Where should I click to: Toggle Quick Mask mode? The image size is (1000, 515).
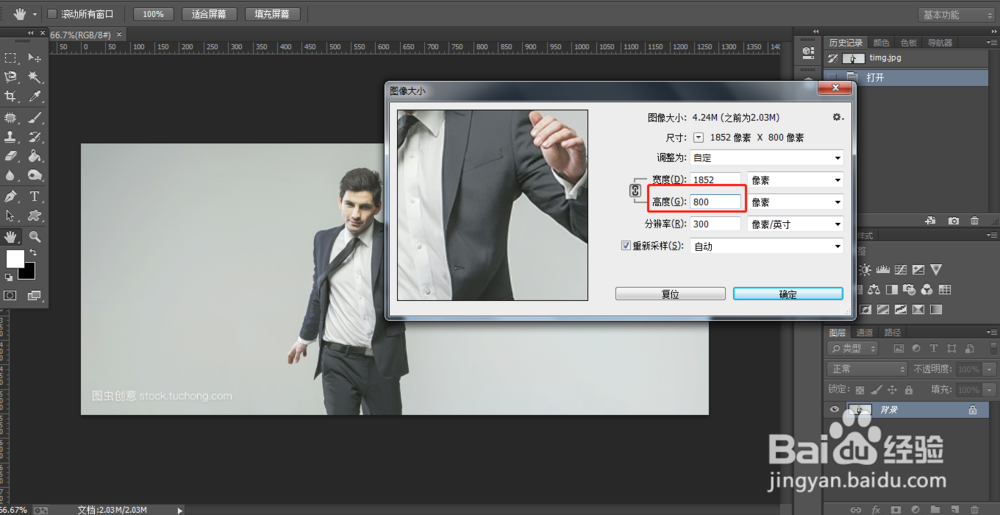(10, 295)
